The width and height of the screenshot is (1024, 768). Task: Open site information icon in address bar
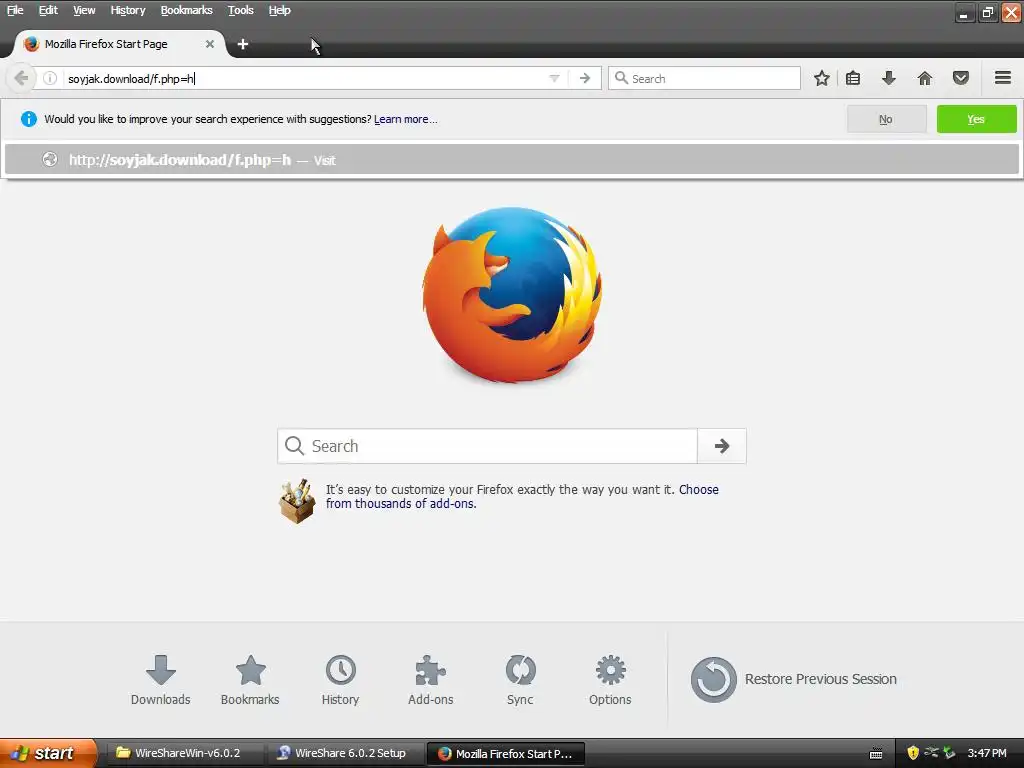click(50, 78)
